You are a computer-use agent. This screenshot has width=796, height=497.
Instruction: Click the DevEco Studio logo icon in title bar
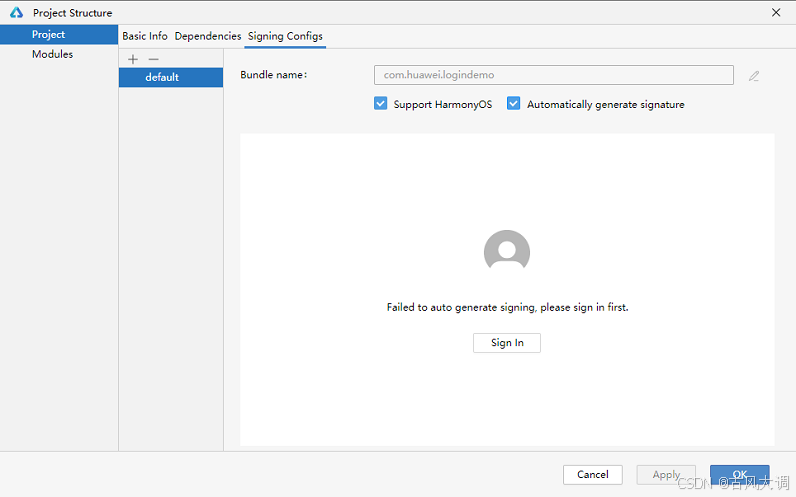pyautogui.click(x=16, y=12)
